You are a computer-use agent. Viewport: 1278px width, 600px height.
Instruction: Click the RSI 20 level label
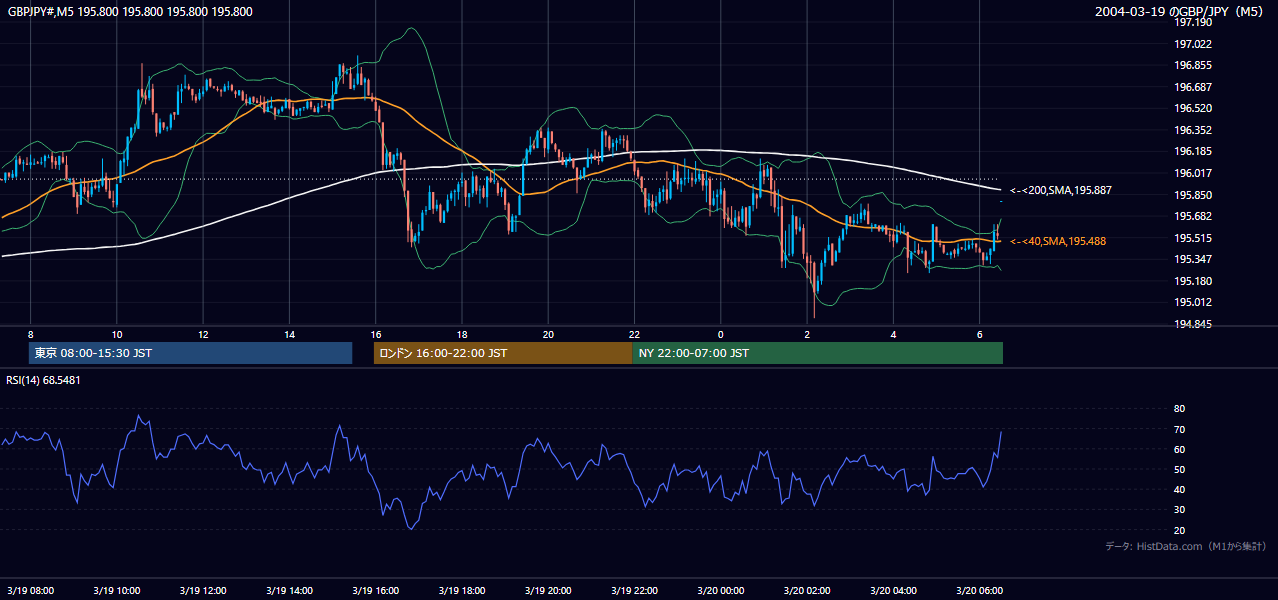[1179, 530]
